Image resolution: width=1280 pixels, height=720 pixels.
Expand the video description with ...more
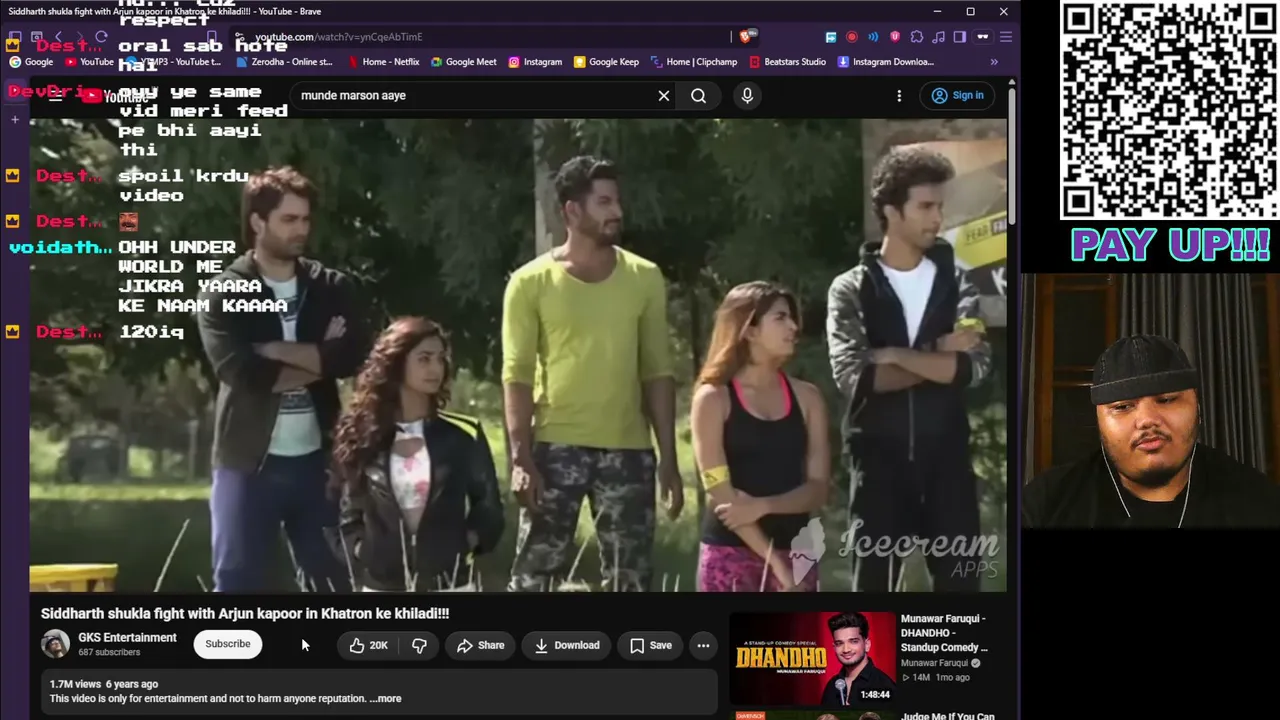click(x=386, y=699)
